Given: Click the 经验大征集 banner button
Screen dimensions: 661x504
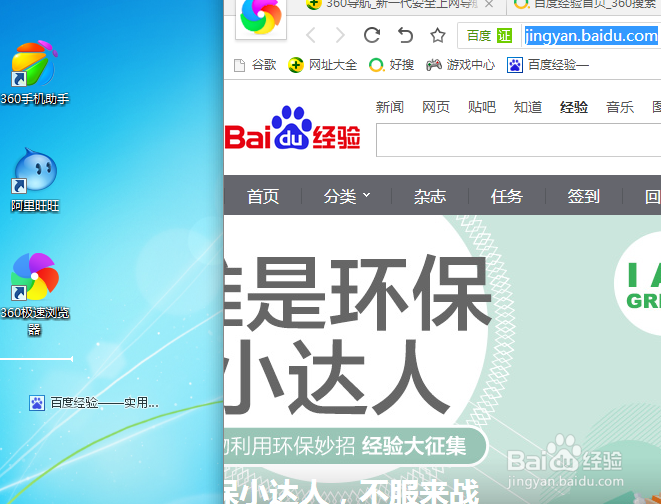Looking at the screenshot, I should 355,446.
